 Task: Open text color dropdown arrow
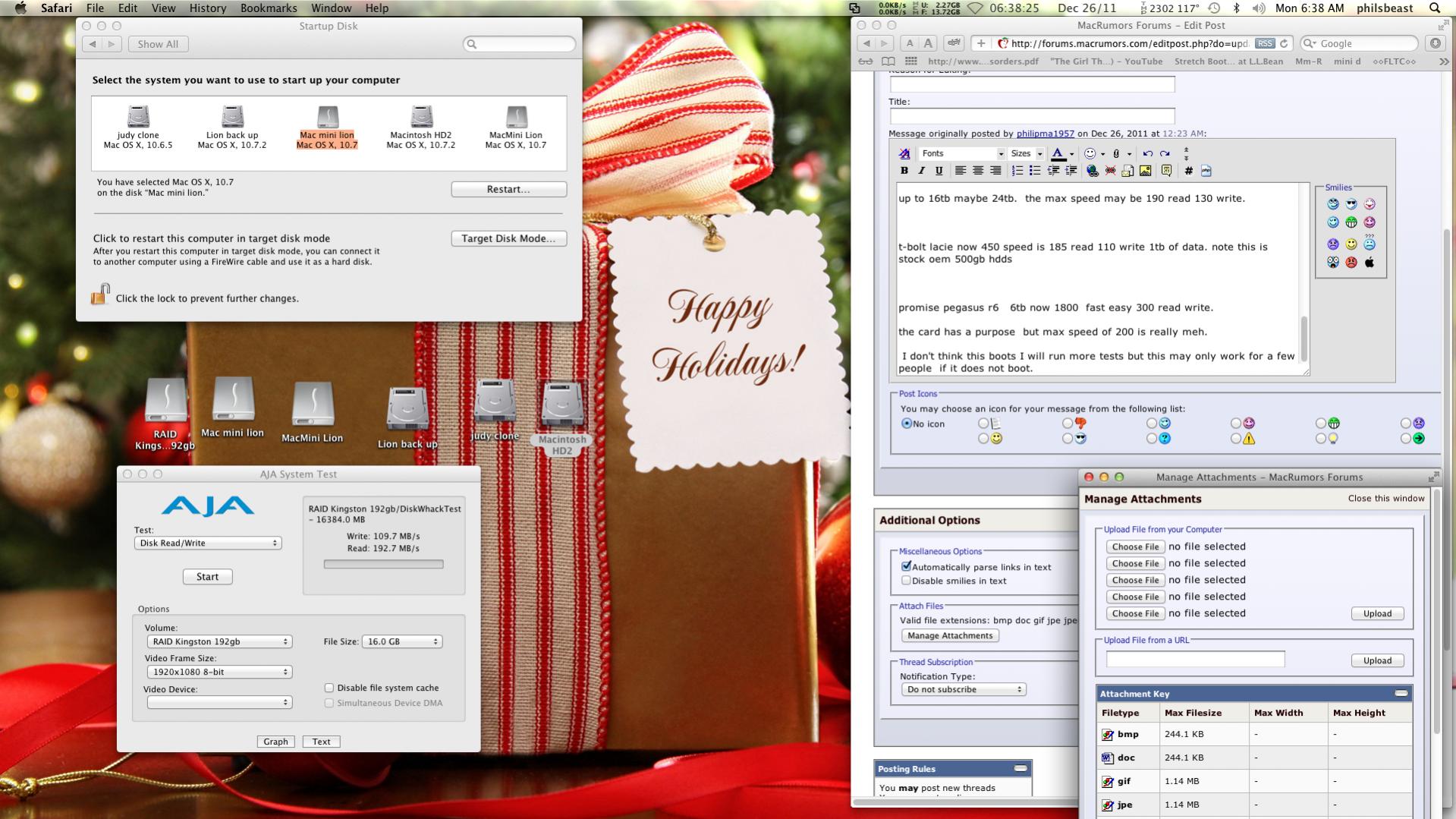(x=1071, y=154)
